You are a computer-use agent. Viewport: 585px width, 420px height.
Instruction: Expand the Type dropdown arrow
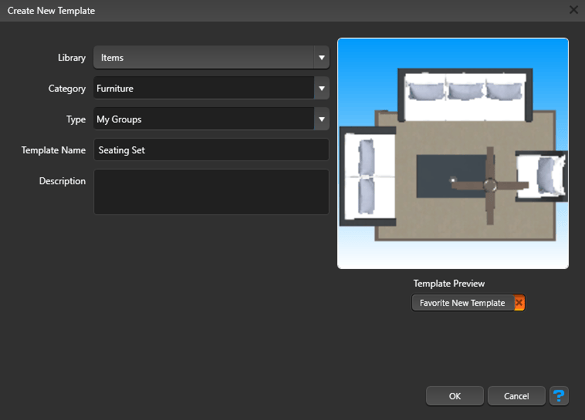click(x=322, y=119)
